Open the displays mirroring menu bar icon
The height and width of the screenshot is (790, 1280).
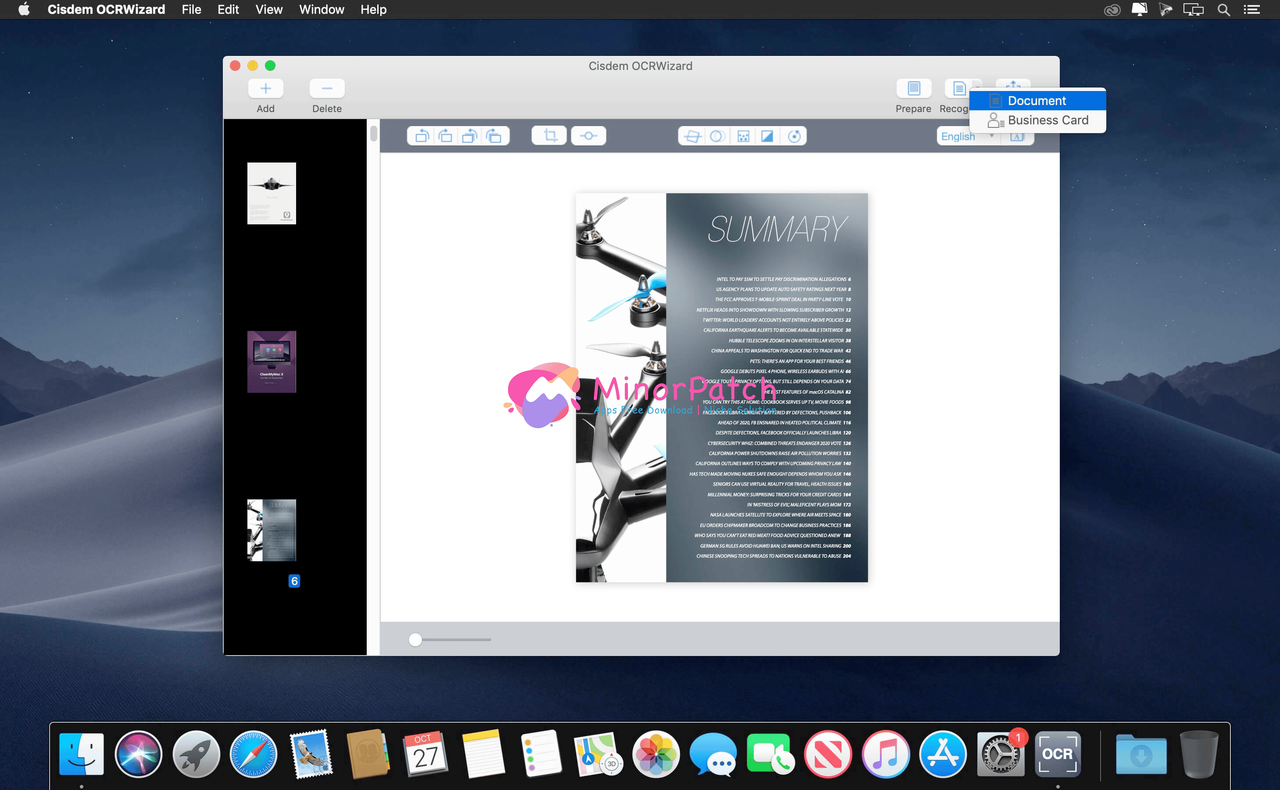tap(1193, 9)
